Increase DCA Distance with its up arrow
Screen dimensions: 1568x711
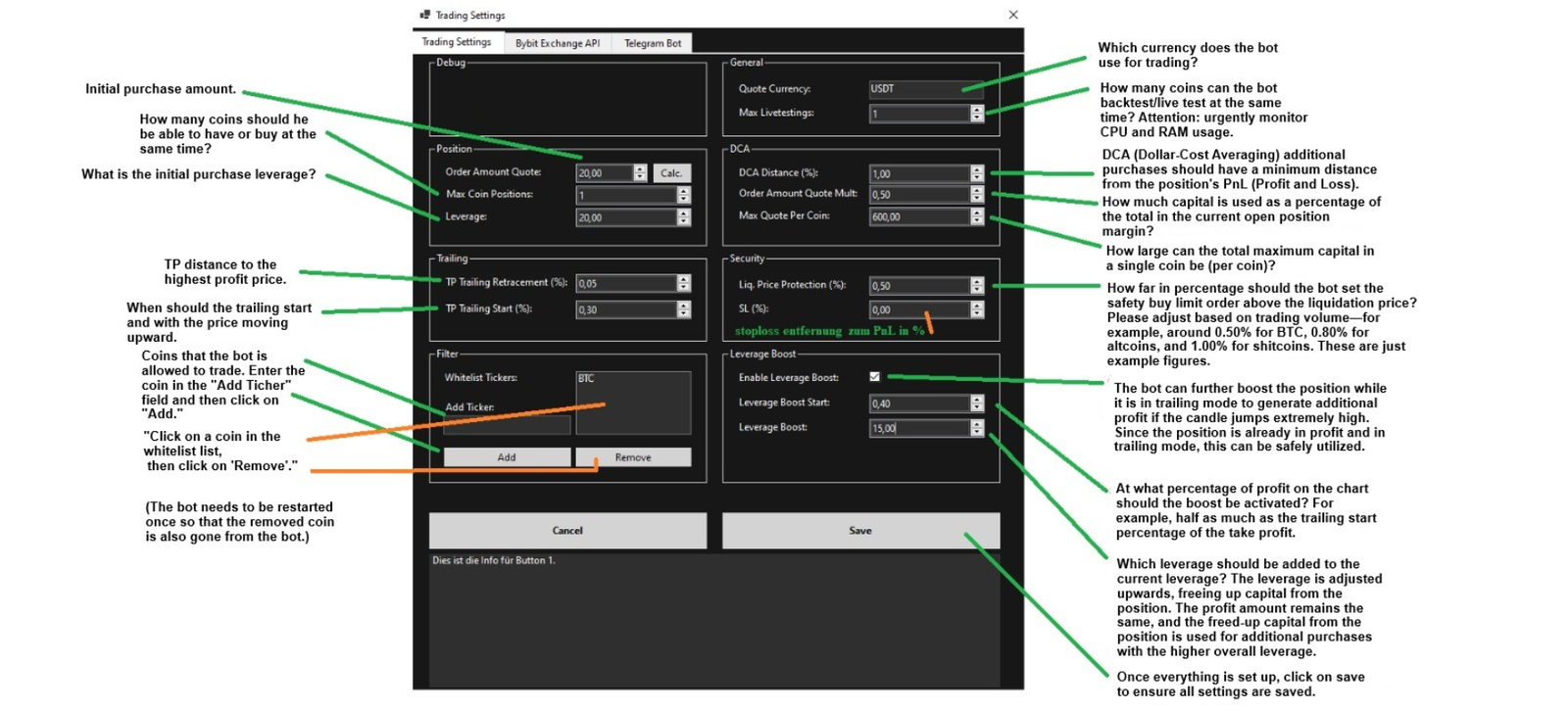977,169
